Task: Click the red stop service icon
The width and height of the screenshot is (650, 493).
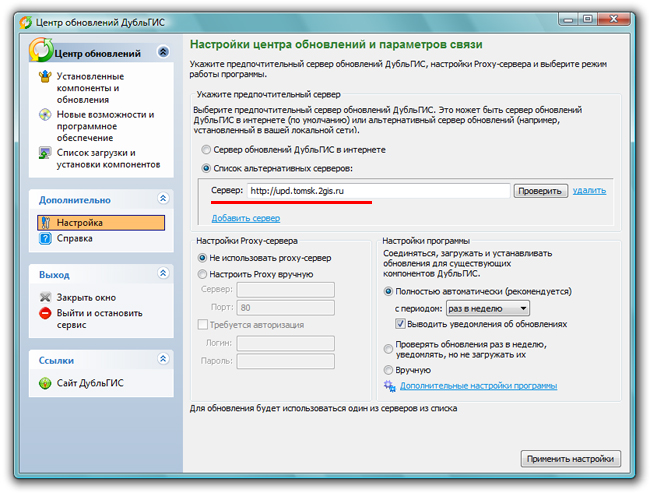Action: (45, 313)
